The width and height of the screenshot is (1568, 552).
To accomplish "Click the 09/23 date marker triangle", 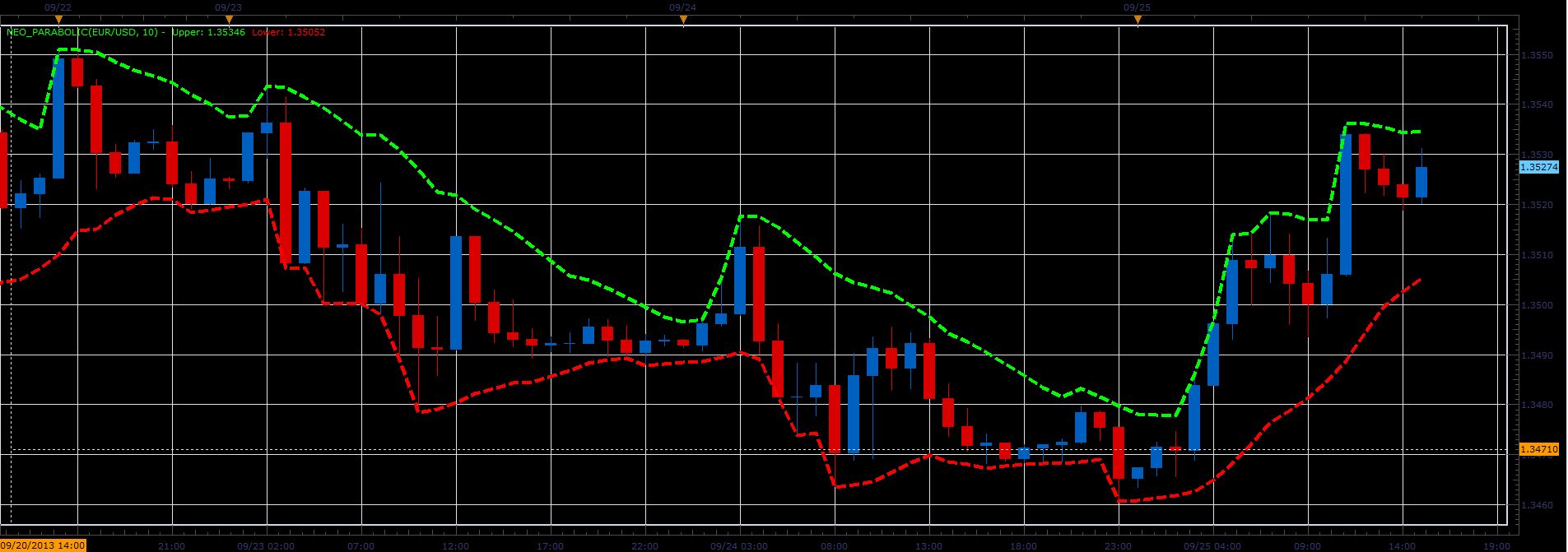I will pos(229,19).
